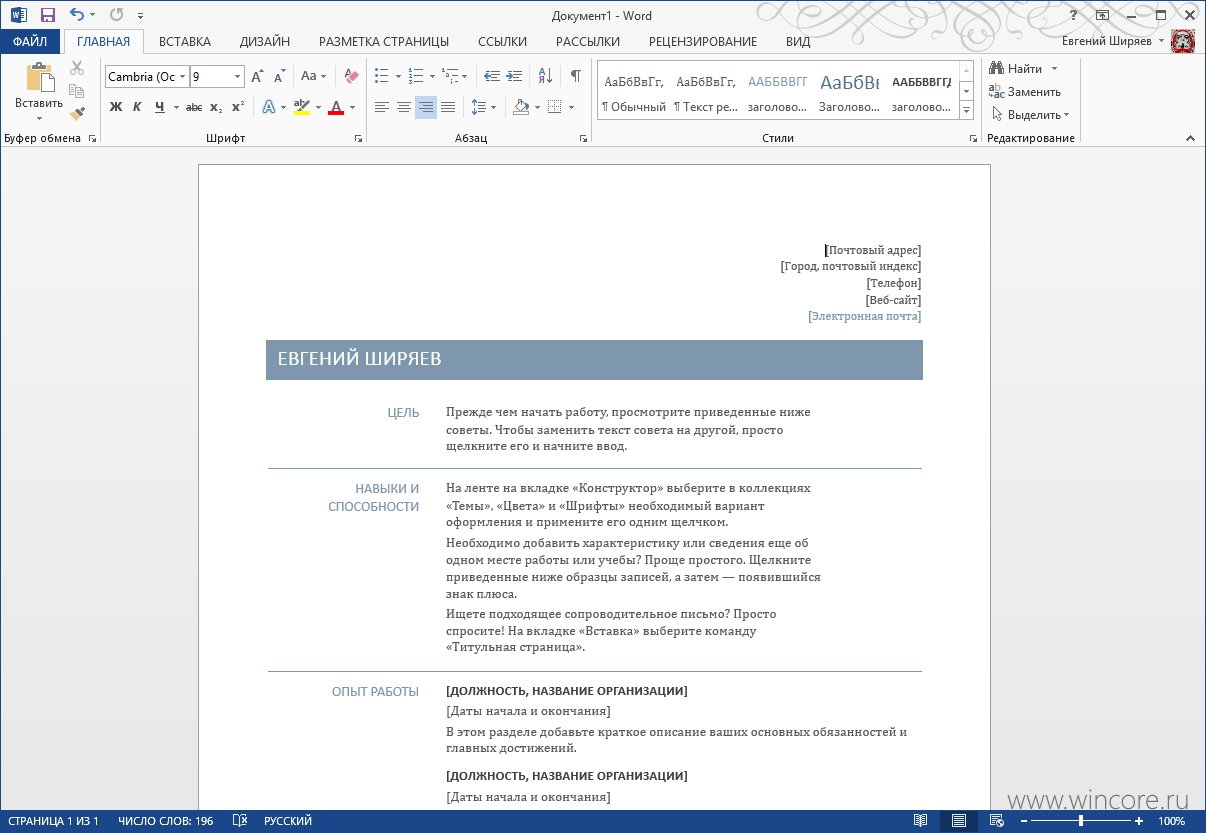
Task: Open the bullets list dropdown arrow
Action: point(398,76)
